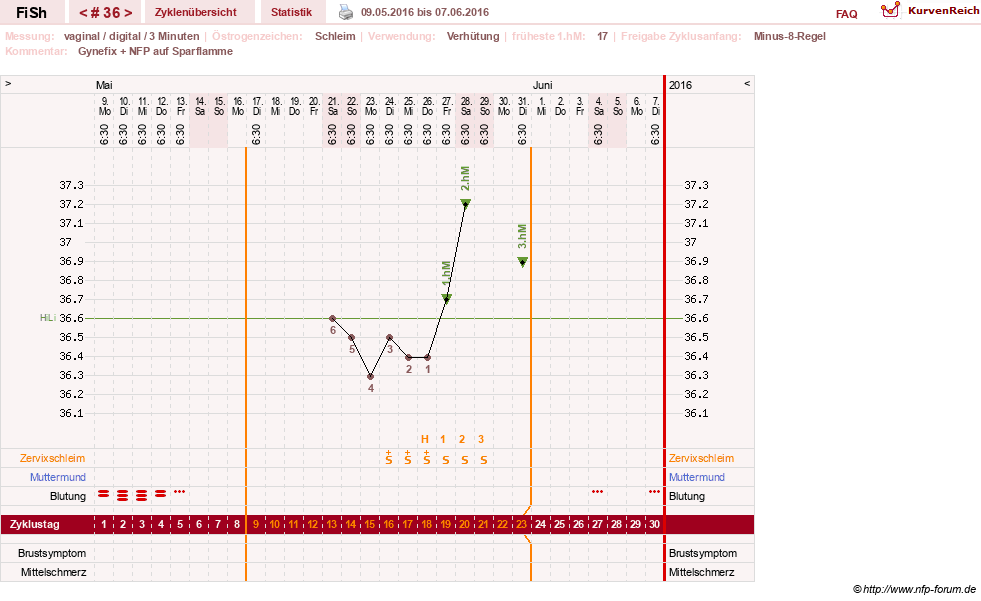Click the S+ mucus symbol on cycle day 18
This screenshot has height=601, width=981.
[x=427, y=457]
